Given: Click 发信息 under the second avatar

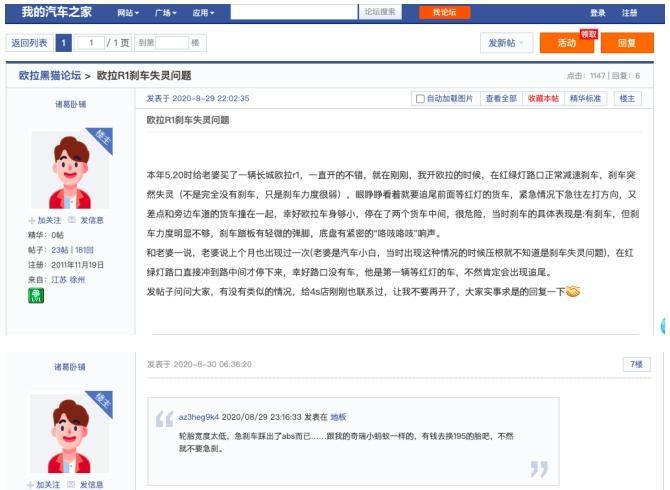Looking at the screenshot, I should pos(85,485).
